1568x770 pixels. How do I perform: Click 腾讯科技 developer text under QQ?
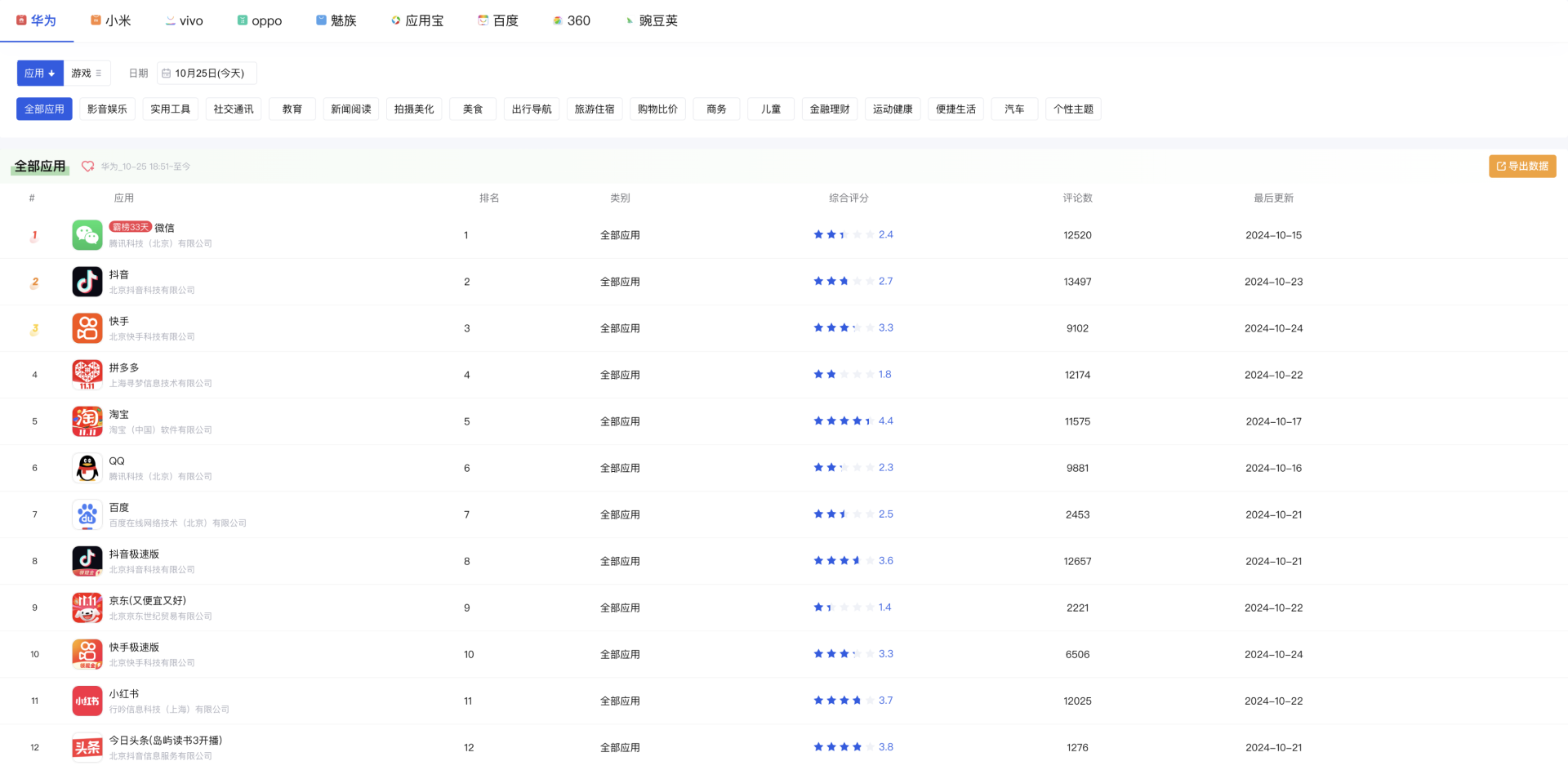tap(160, 476)
